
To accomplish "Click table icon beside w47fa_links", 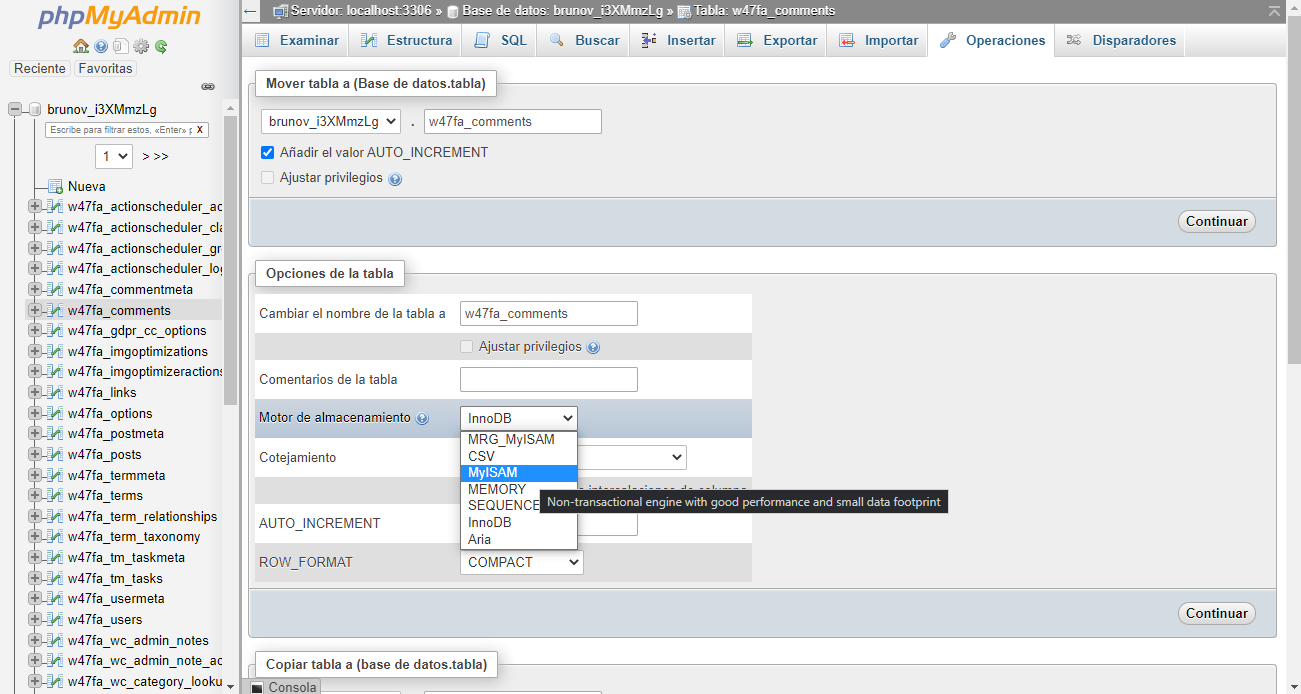I will (x=56, y=392).
